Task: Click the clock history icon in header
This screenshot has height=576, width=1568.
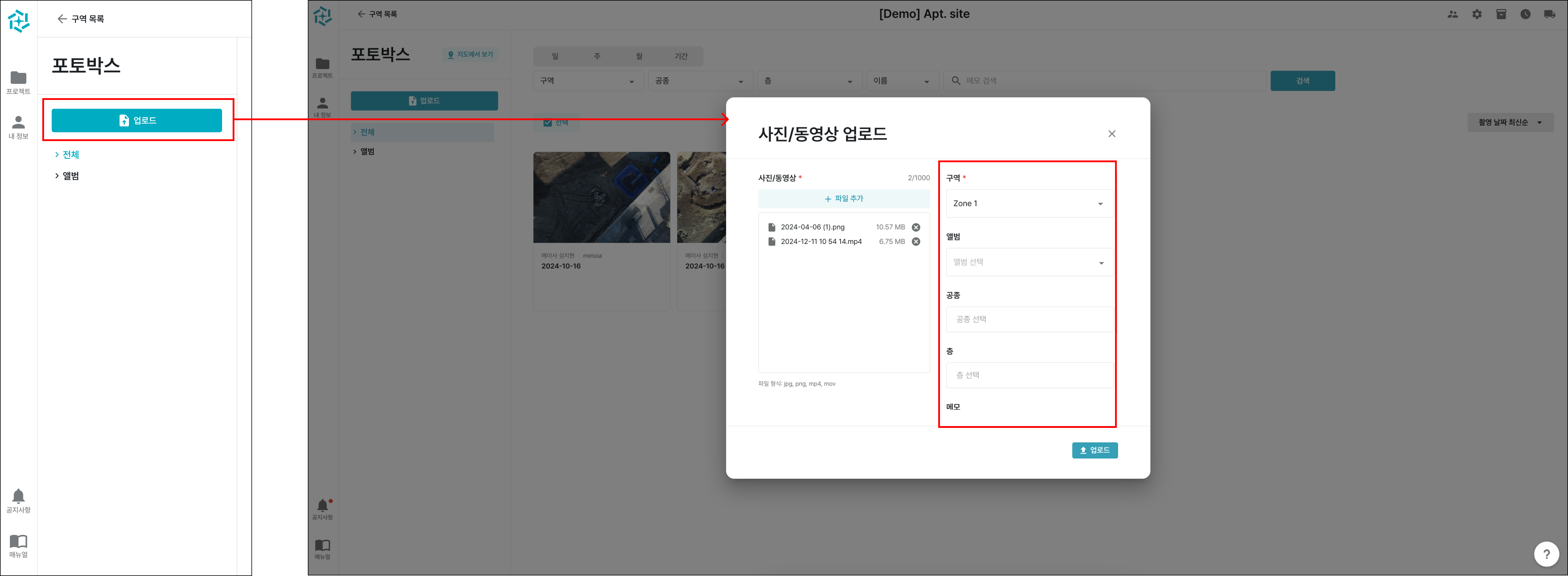Action: click(x=1525, y=14)
